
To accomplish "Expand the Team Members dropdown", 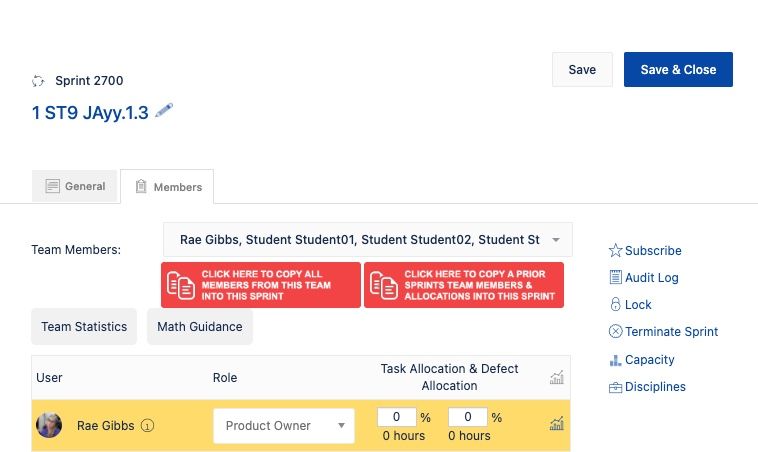I will pyautogui.click(x=556, y=240).
